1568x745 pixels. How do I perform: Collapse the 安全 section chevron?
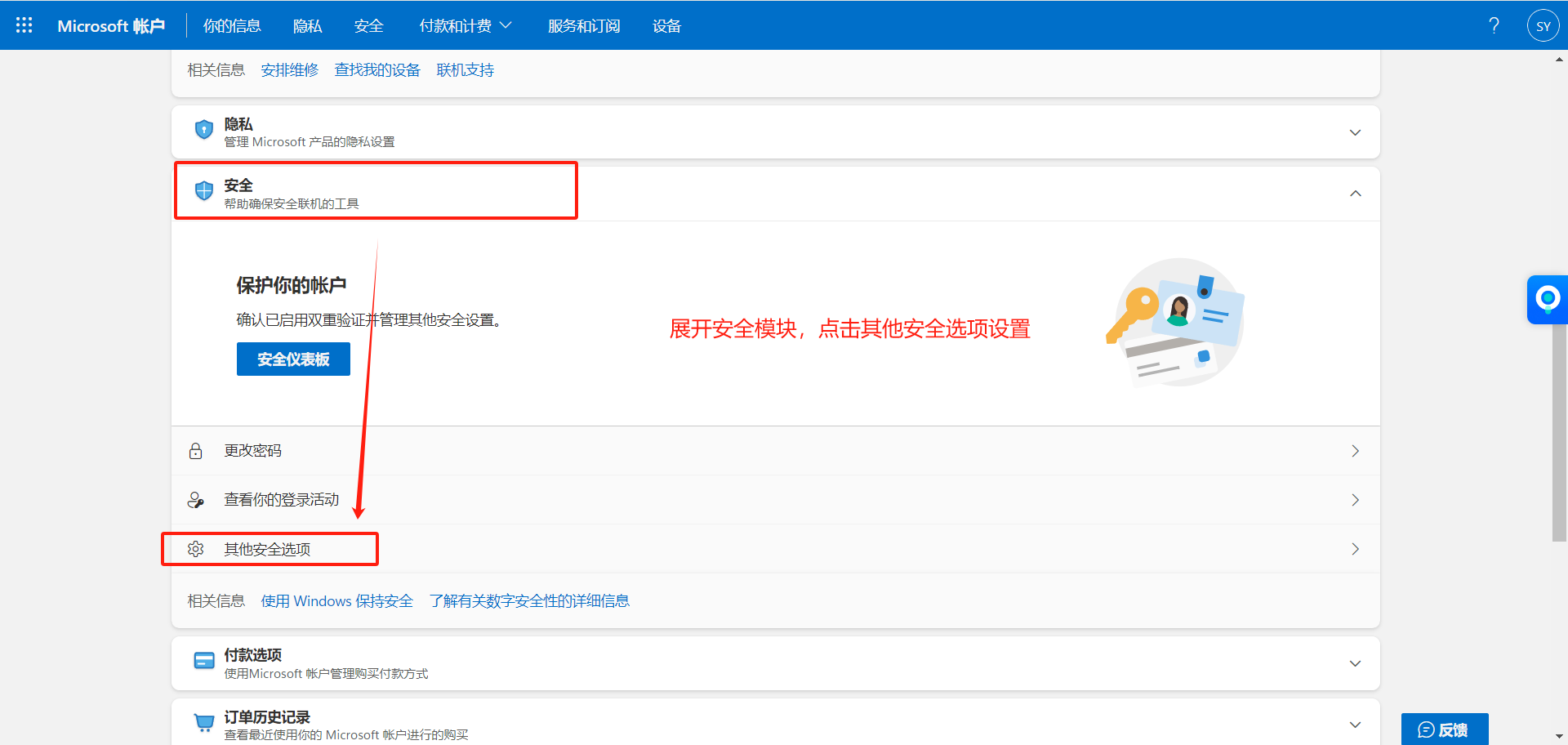1355,194
